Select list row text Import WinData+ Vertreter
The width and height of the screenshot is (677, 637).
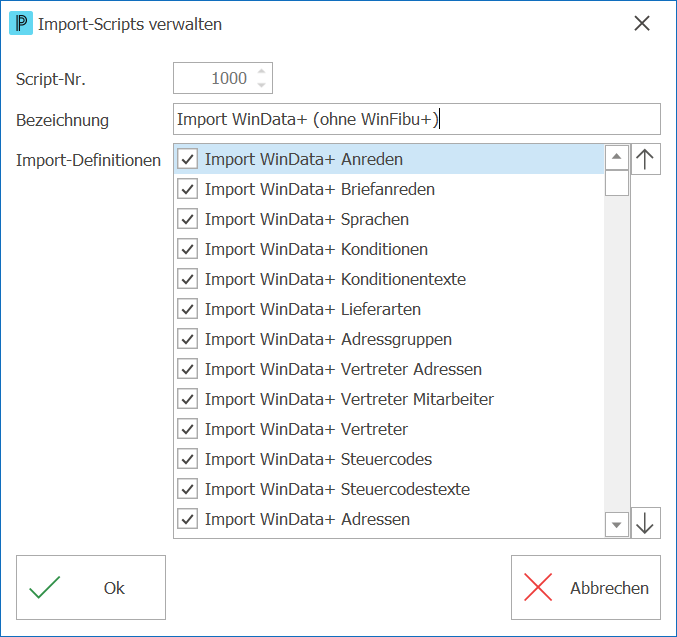coord(307,429)
